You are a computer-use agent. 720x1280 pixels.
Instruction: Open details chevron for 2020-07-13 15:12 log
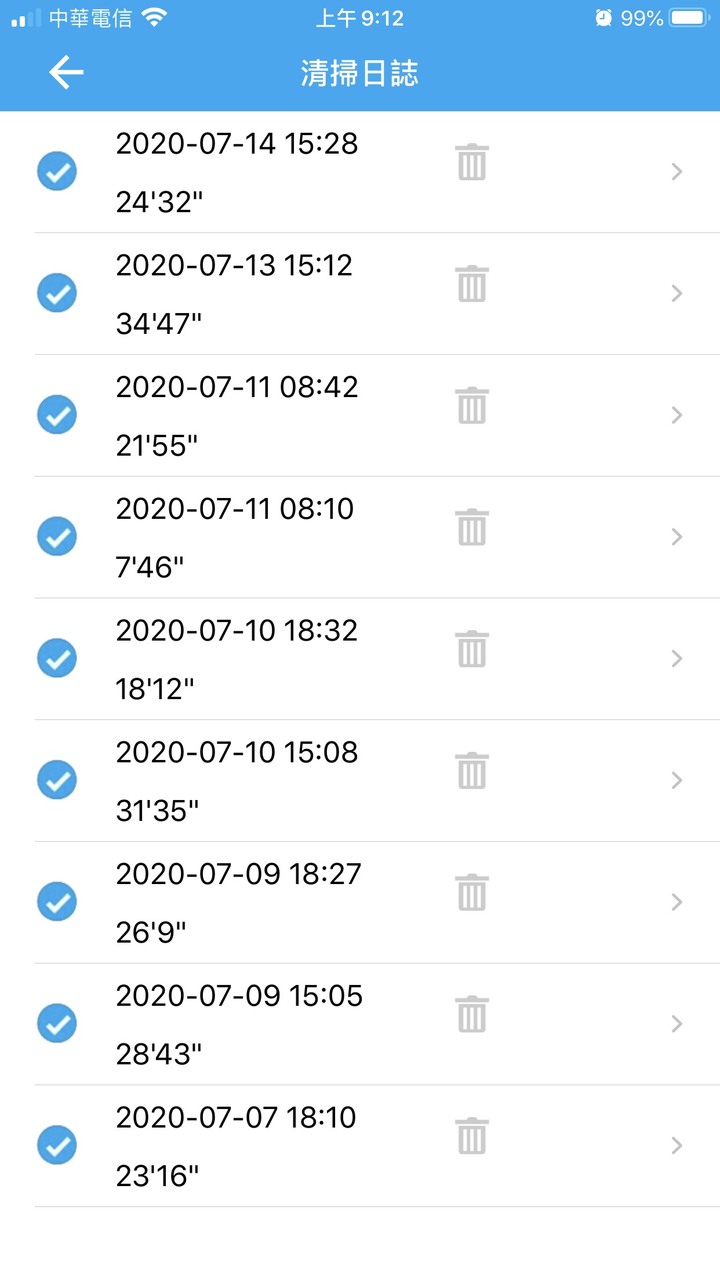coord(677,293)
